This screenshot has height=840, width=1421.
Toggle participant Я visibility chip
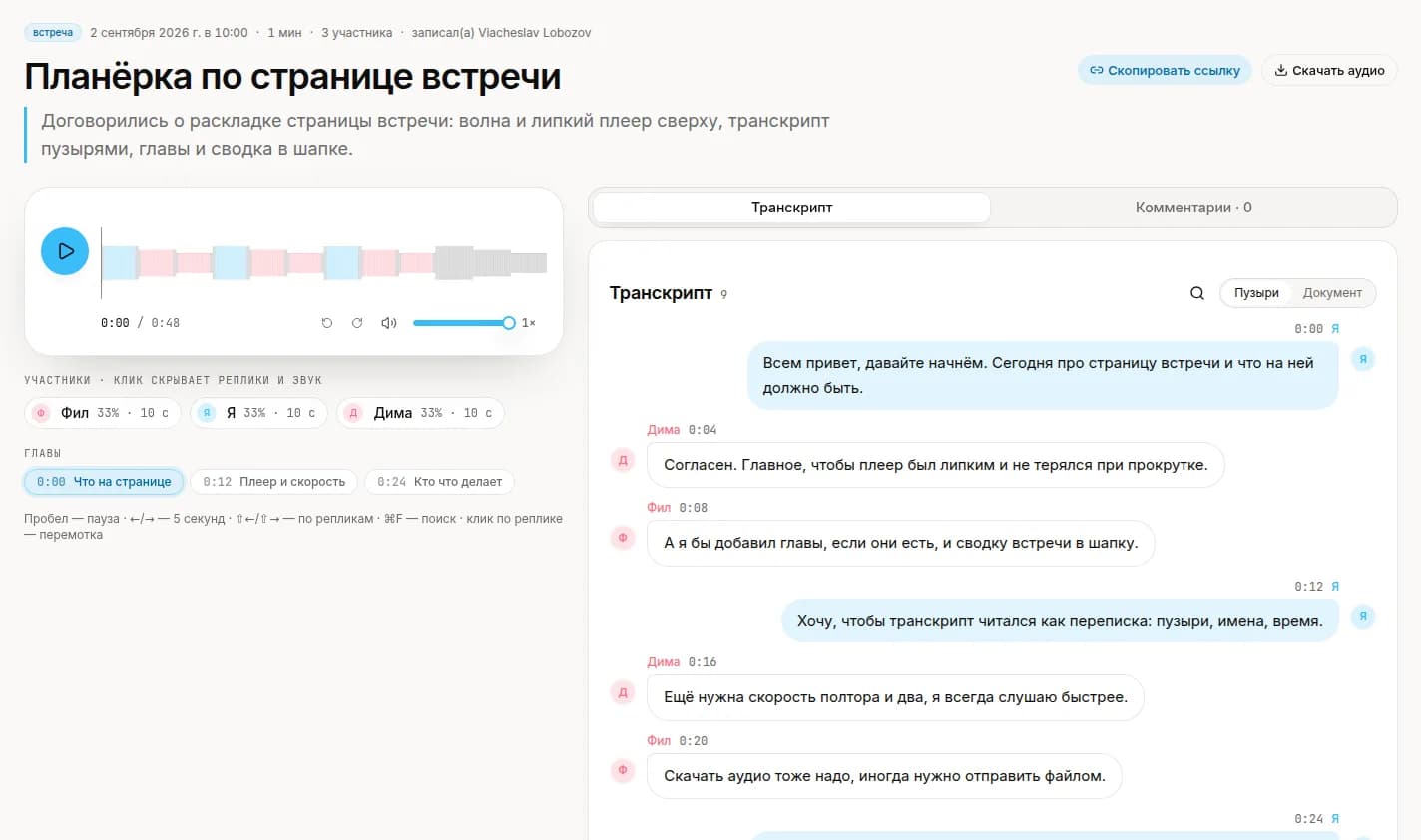pyautogui.click(x=259, y=413)
